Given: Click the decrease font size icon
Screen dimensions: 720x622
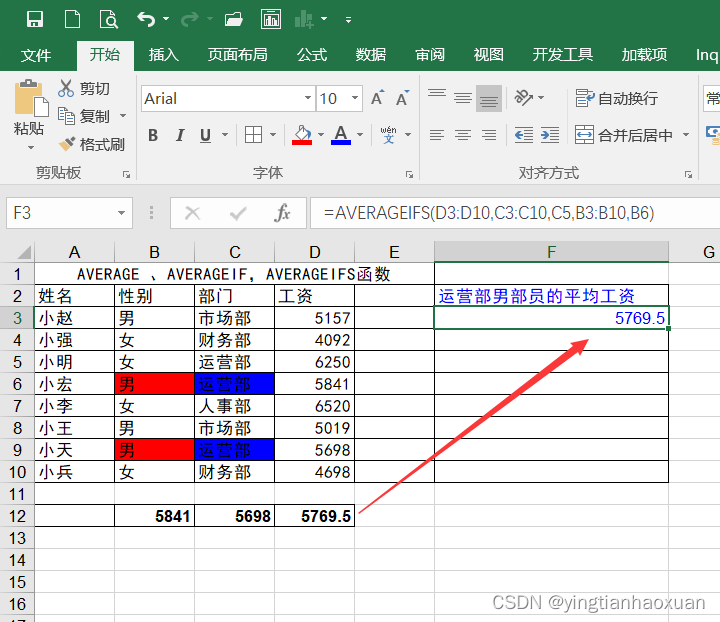Looking at the screenshot, I should (402, 98).
